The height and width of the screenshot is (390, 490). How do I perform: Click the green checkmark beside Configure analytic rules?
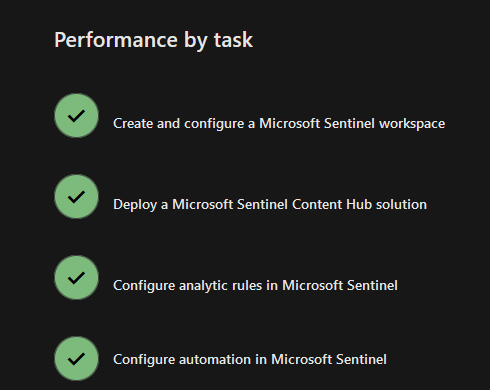tap(76, 278)
